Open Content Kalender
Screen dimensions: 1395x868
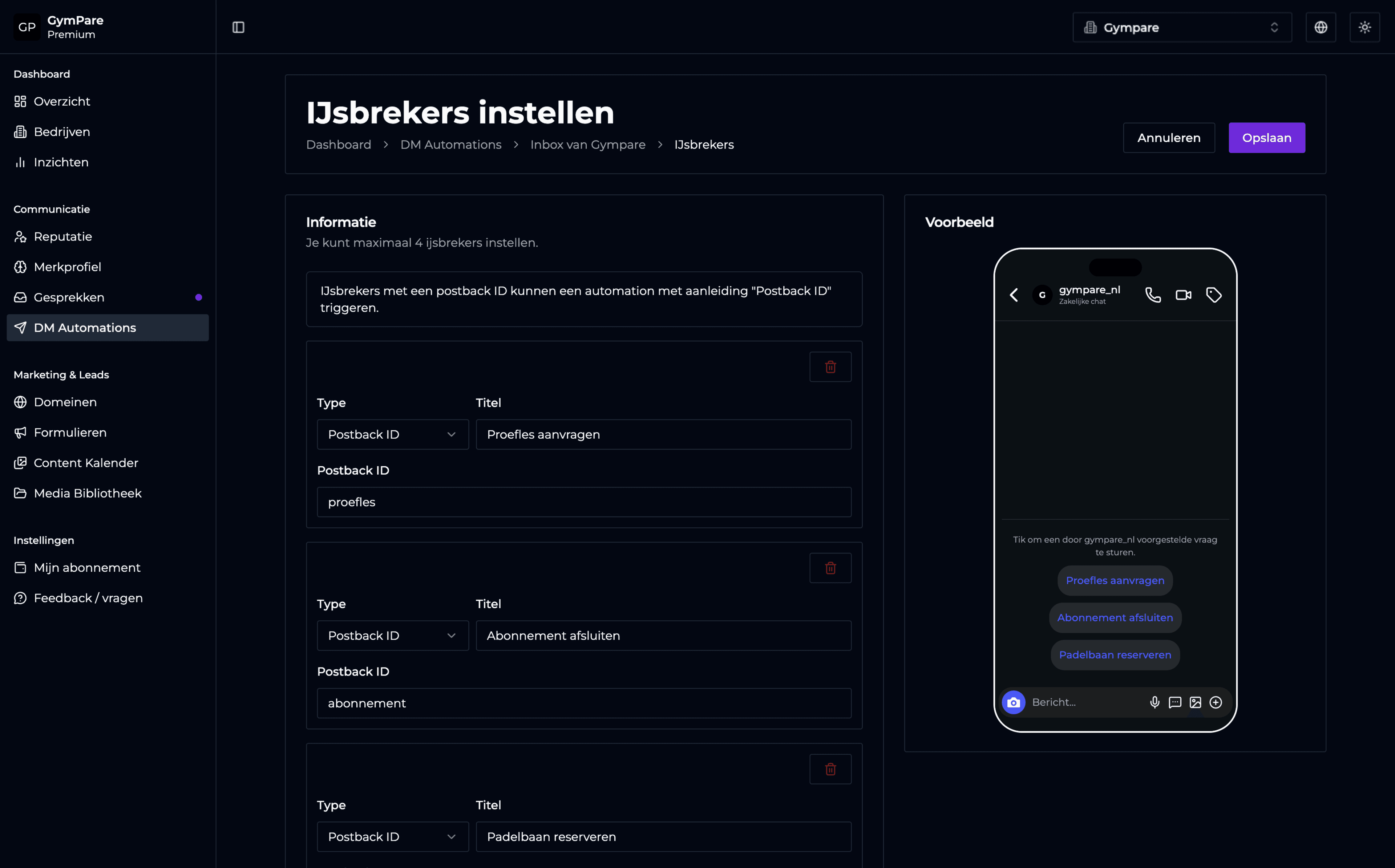tap(108, 463)
